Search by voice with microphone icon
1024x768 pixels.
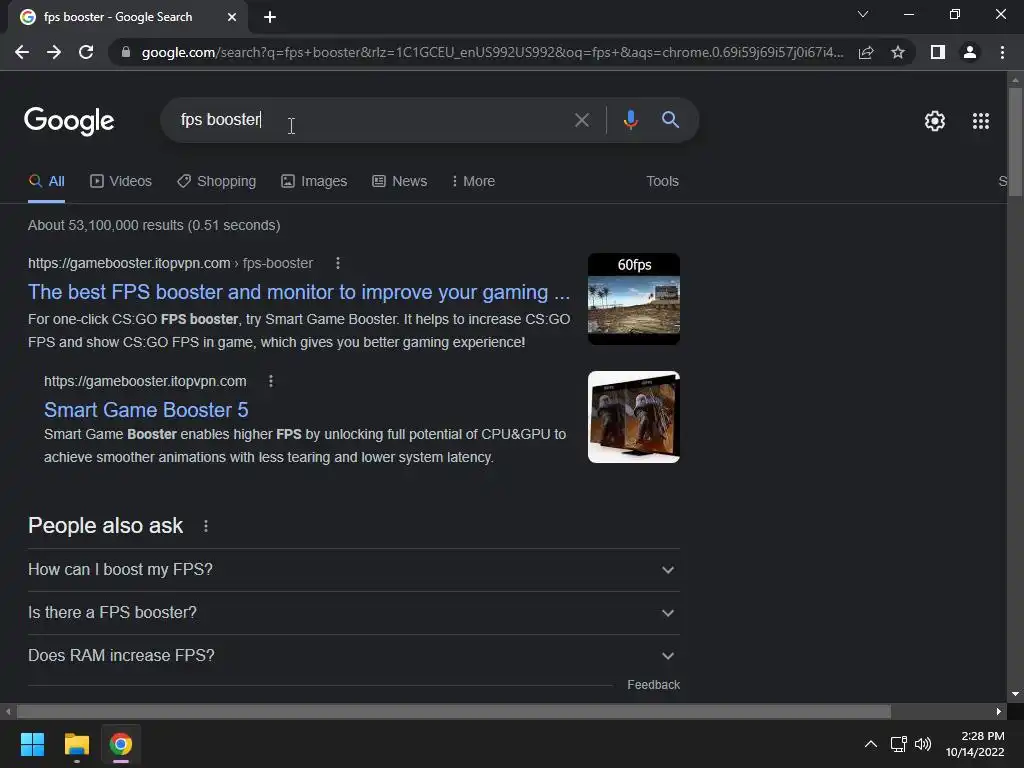coord(630,120)
